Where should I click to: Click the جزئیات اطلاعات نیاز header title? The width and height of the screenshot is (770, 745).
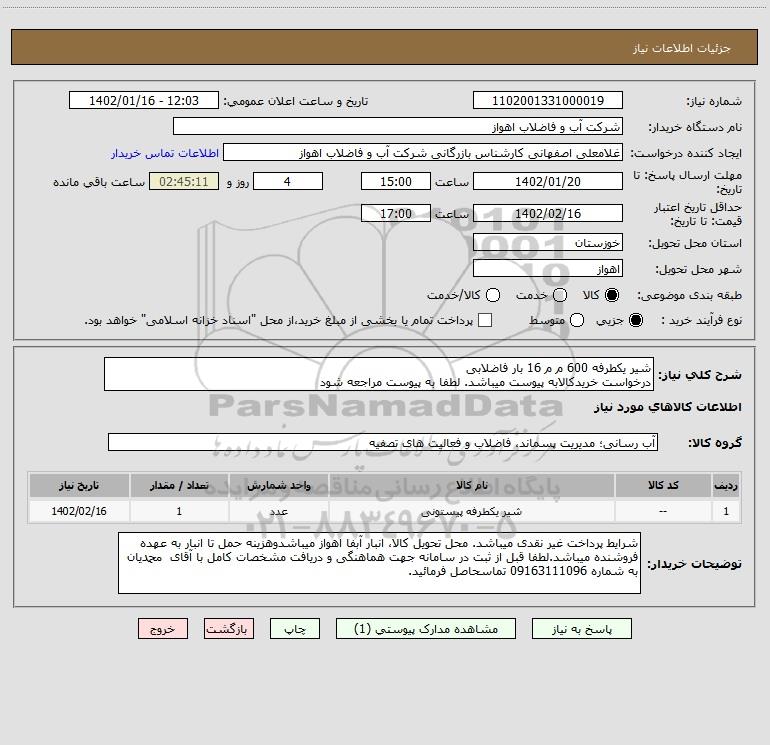(682, 48)
